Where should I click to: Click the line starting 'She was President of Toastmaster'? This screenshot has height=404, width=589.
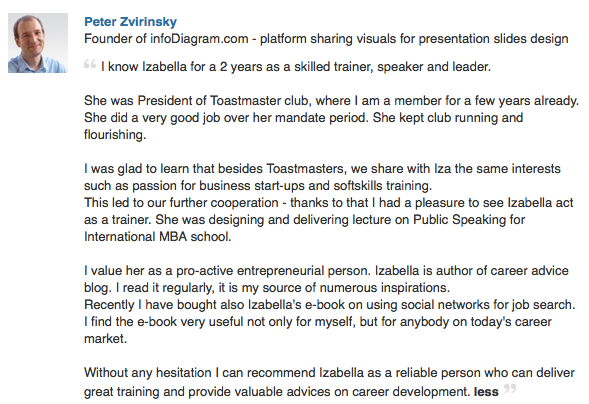331,101
